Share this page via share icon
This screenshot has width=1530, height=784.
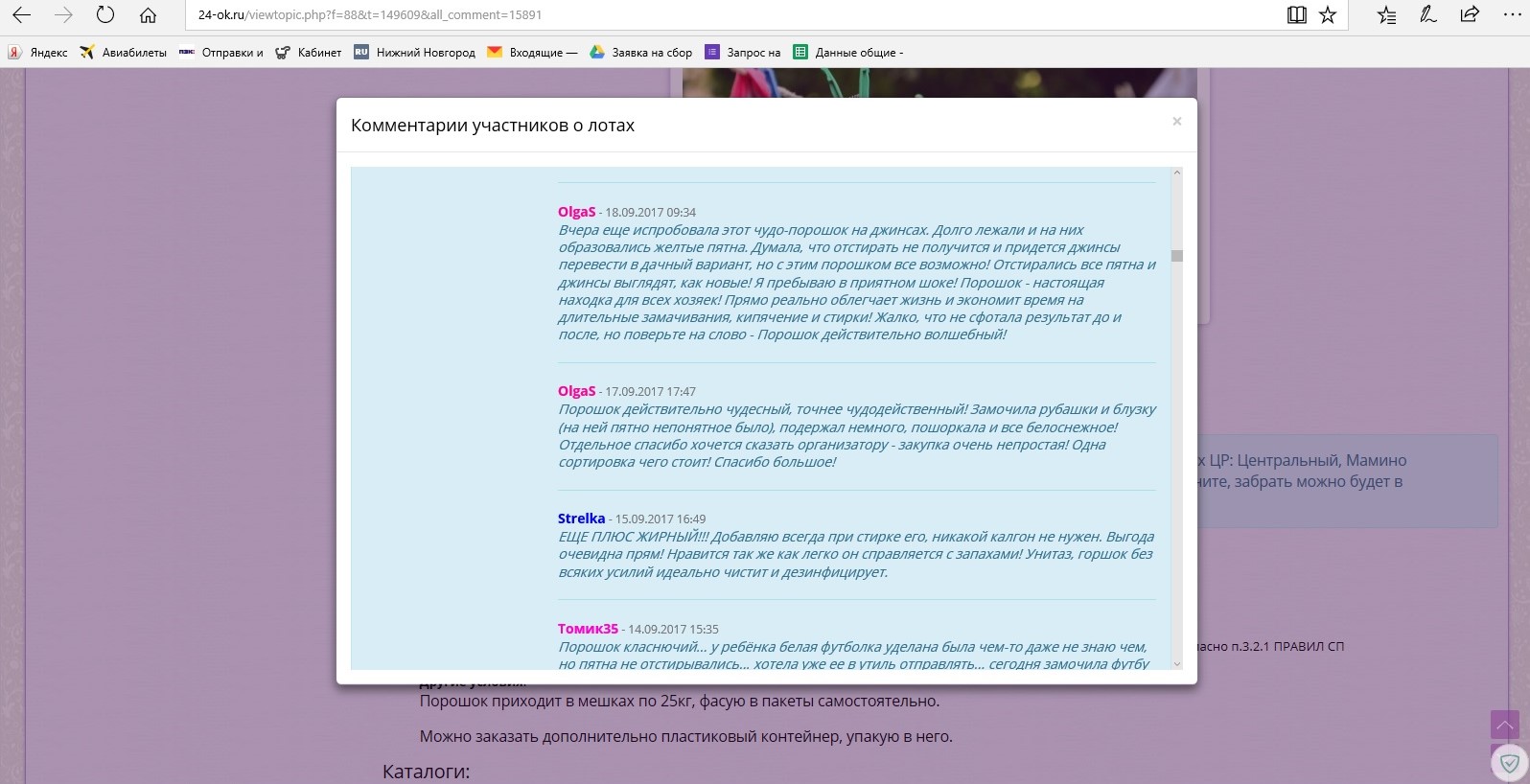(1470, 15)
